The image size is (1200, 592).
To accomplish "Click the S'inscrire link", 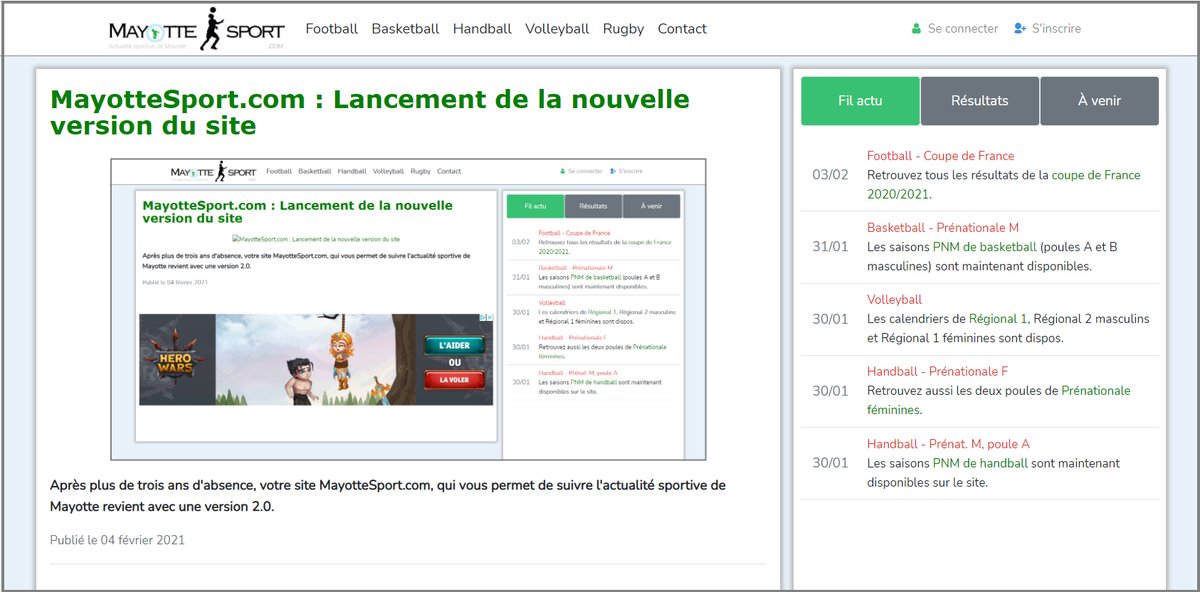I will [1056, 29].
